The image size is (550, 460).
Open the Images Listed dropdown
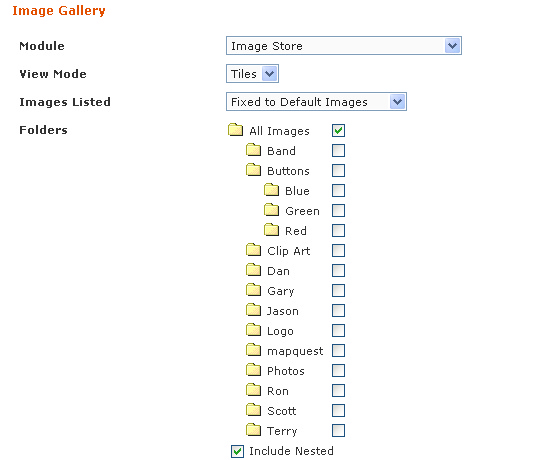[316, 102]
